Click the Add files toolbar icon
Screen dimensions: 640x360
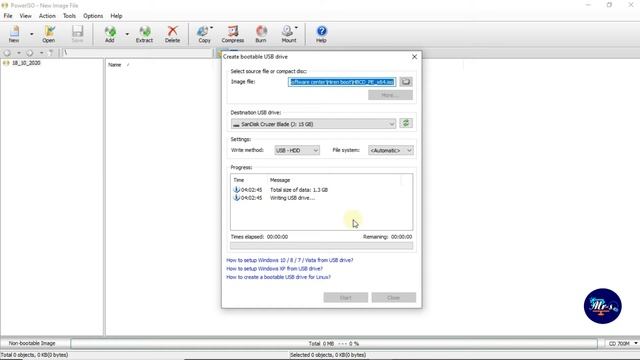click(109, 34)
